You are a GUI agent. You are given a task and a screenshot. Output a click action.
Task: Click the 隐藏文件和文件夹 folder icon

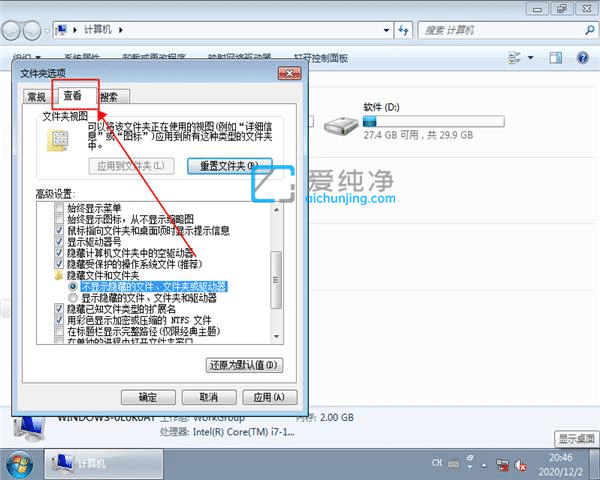pos(59,275)
